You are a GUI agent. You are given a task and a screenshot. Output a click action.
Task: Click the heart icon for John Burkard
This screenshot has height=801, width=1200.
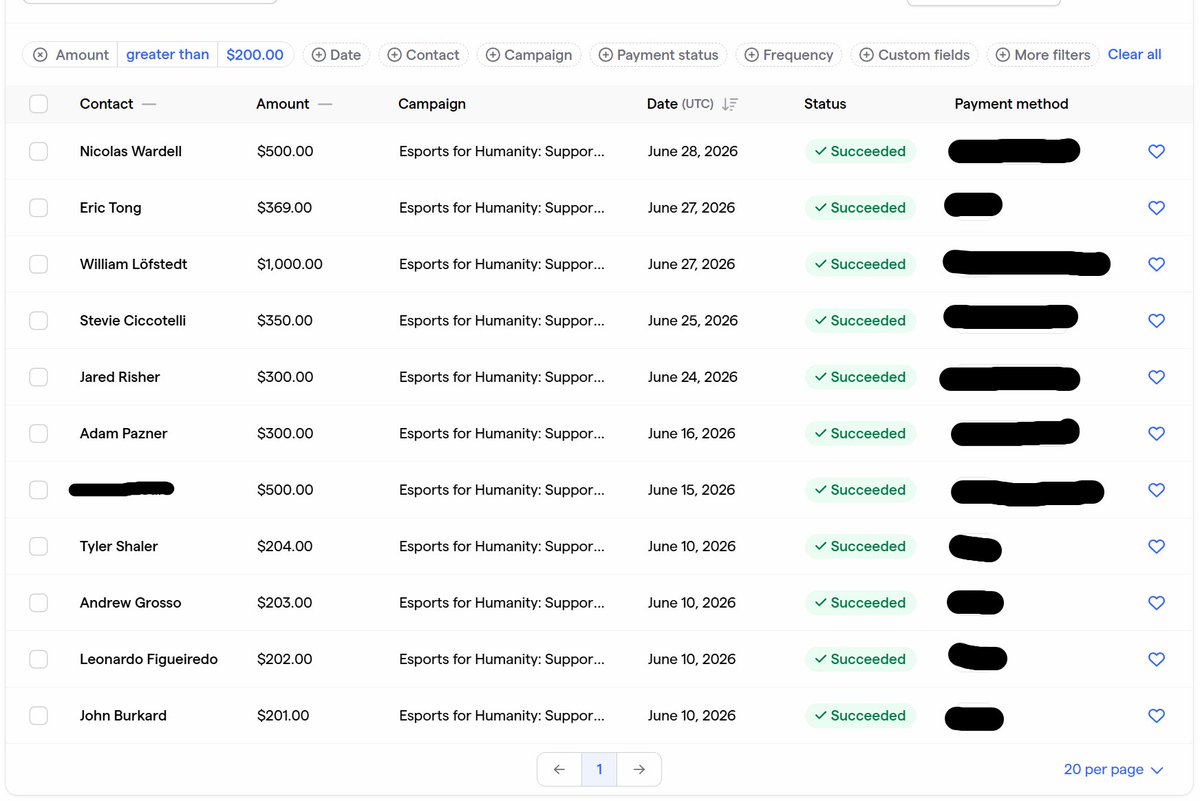click(1156, 716)
